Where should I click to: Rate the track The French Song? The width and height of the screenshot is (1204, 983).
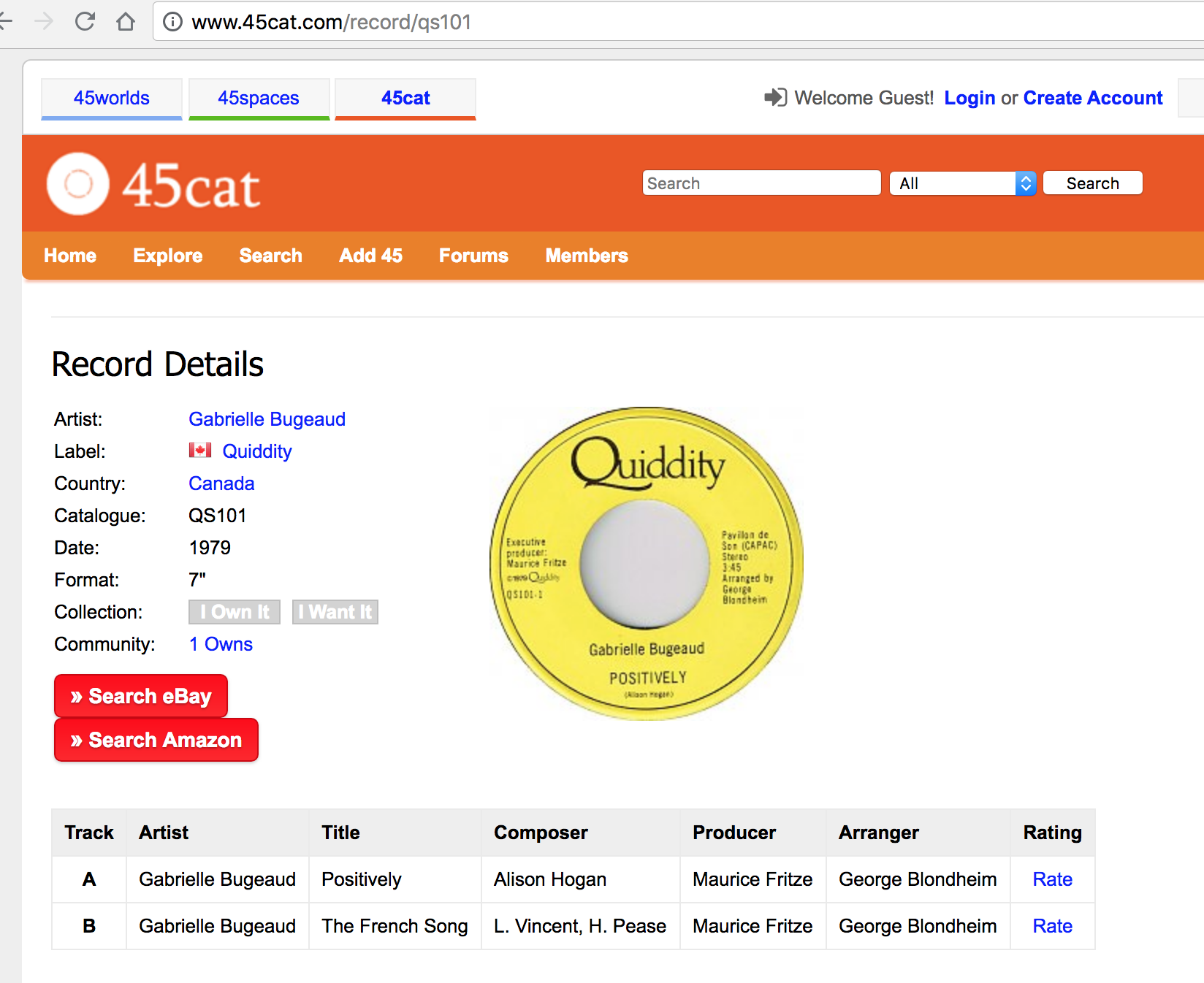tap(1052, 926)
